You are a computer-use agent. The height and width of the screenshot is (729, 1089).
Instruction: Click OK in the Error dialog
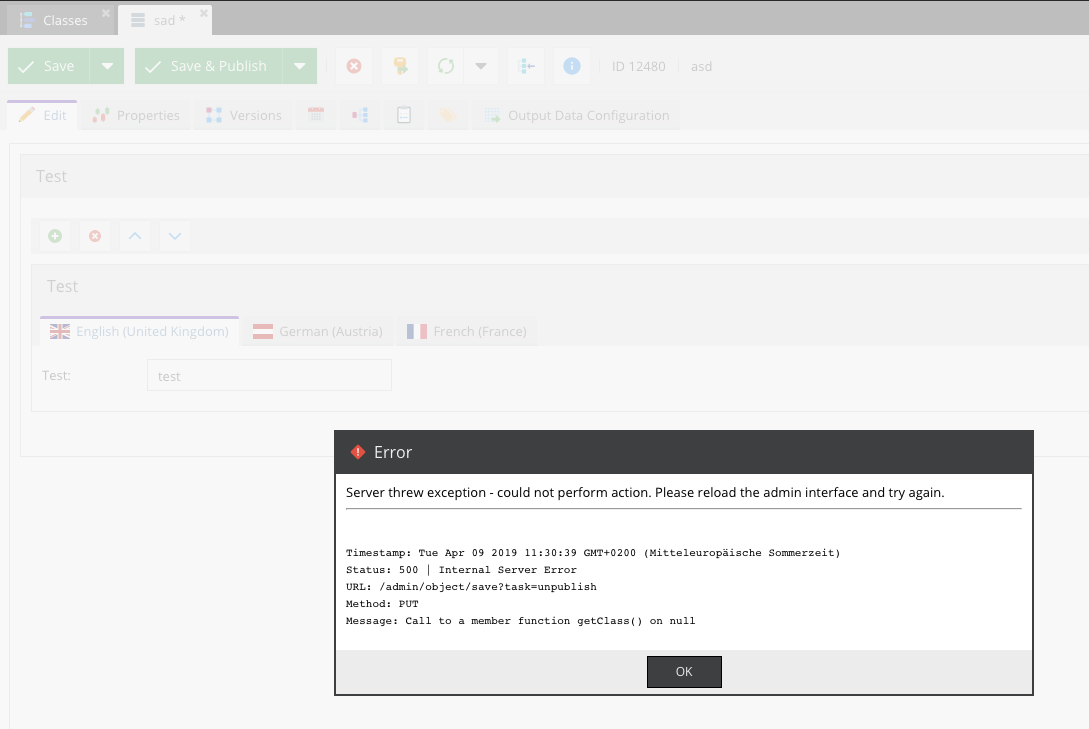[x=684, y=671]
